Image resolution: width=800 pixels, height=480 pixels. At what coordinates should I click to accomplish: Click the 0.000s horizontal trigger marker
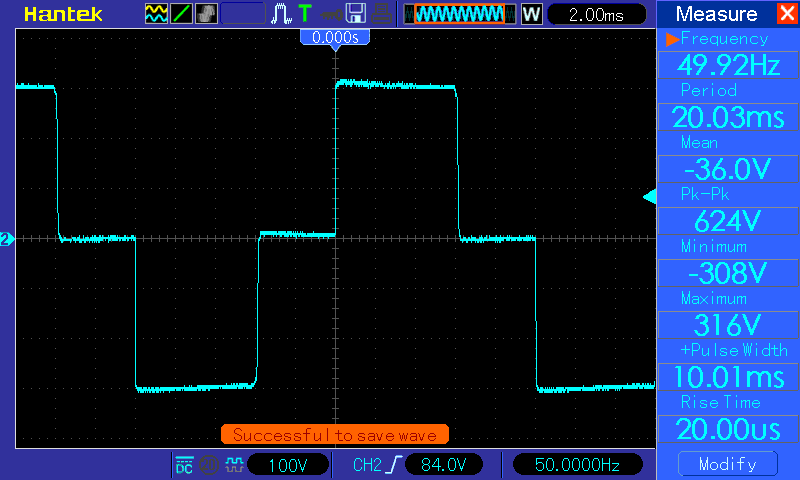click(335, 37)
